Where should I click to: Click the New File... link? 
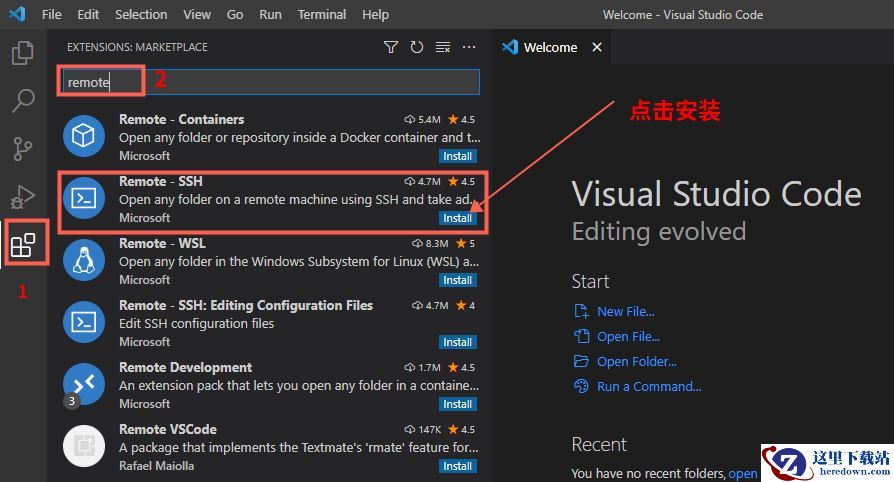(x=625, y=311)
